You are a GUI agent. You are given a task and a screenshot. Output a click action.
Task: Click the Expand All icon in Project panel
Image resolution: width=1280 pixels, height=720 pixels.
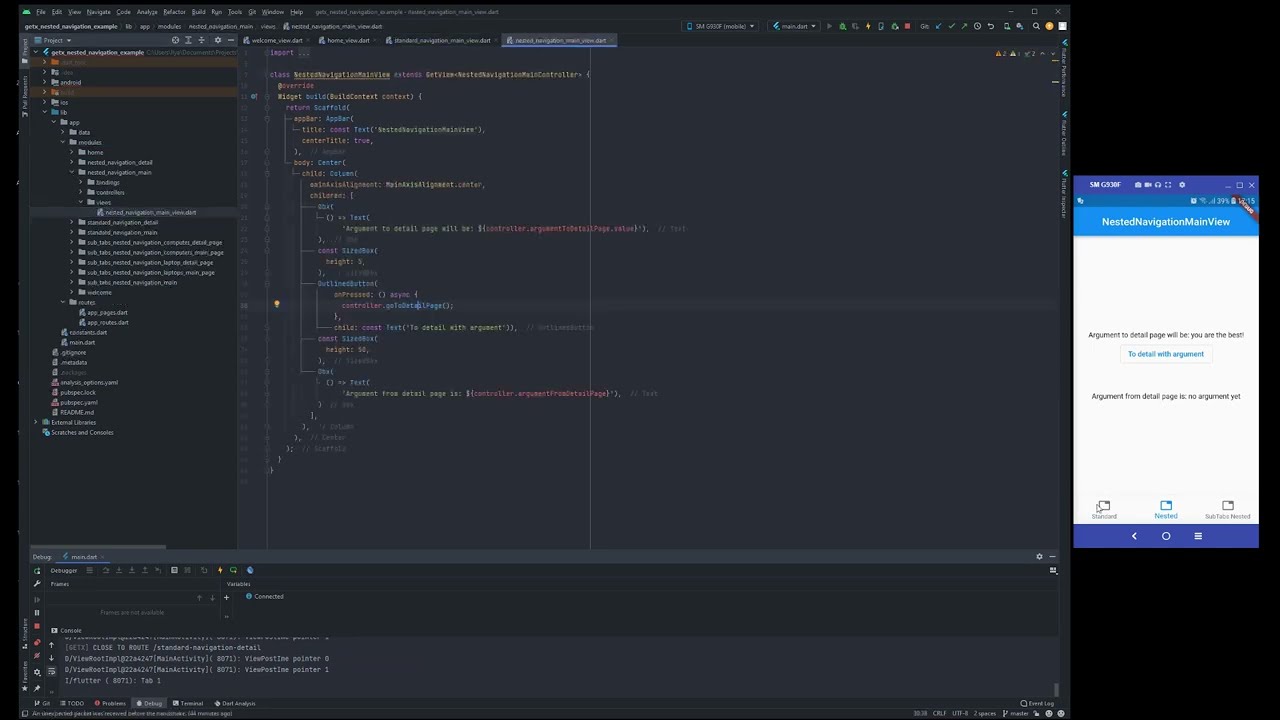[x=188, y=40]
